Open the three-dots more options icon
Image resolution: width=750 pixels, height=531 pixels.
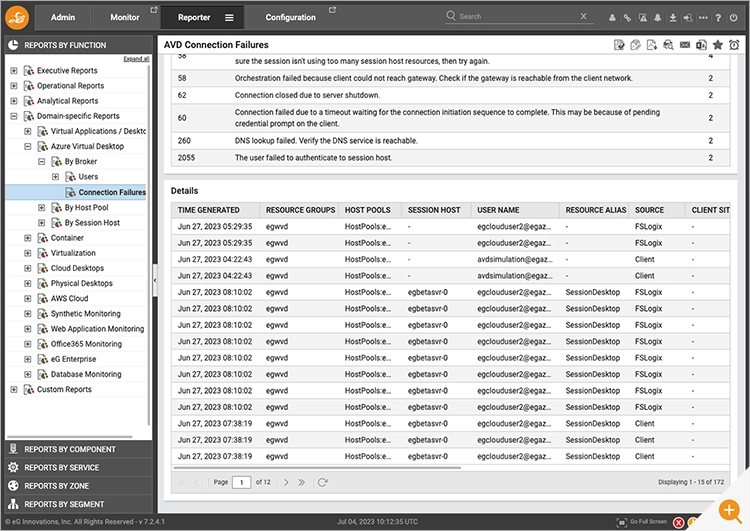pos(703,18)
